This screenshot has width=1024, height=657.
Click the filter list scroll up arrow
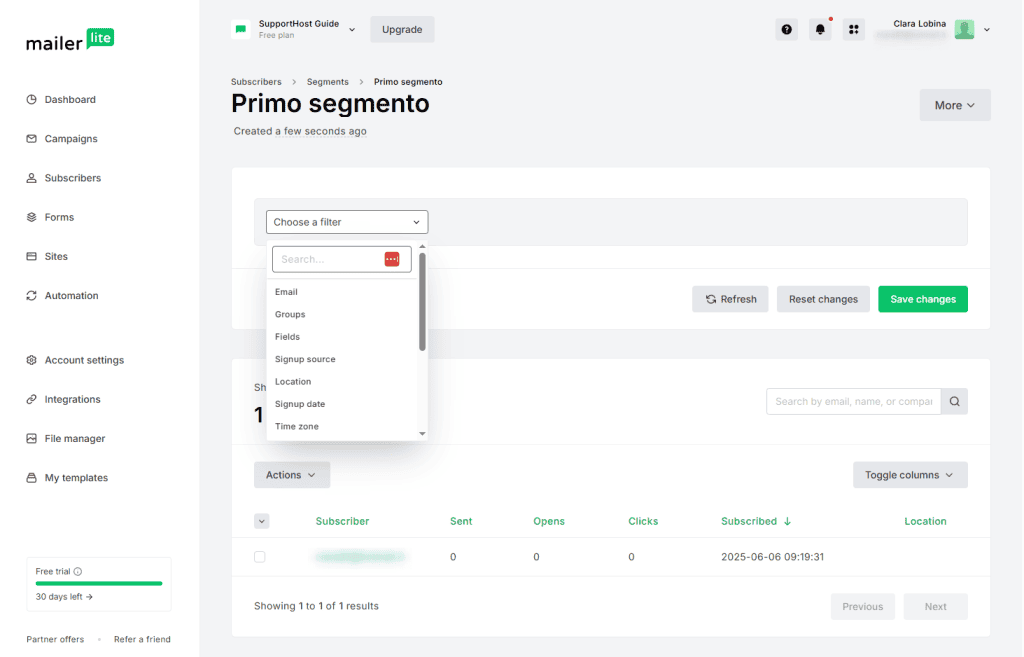[x=423, y=246]
